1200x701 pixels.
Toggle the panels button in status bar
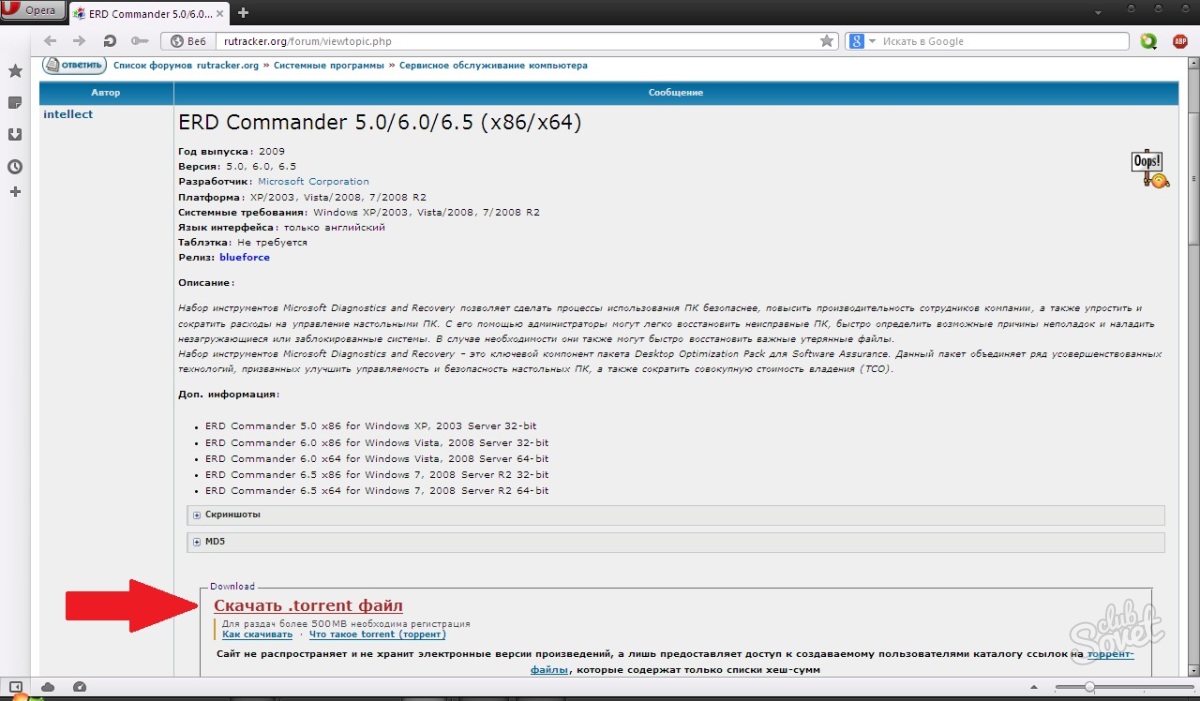[15, 687]
